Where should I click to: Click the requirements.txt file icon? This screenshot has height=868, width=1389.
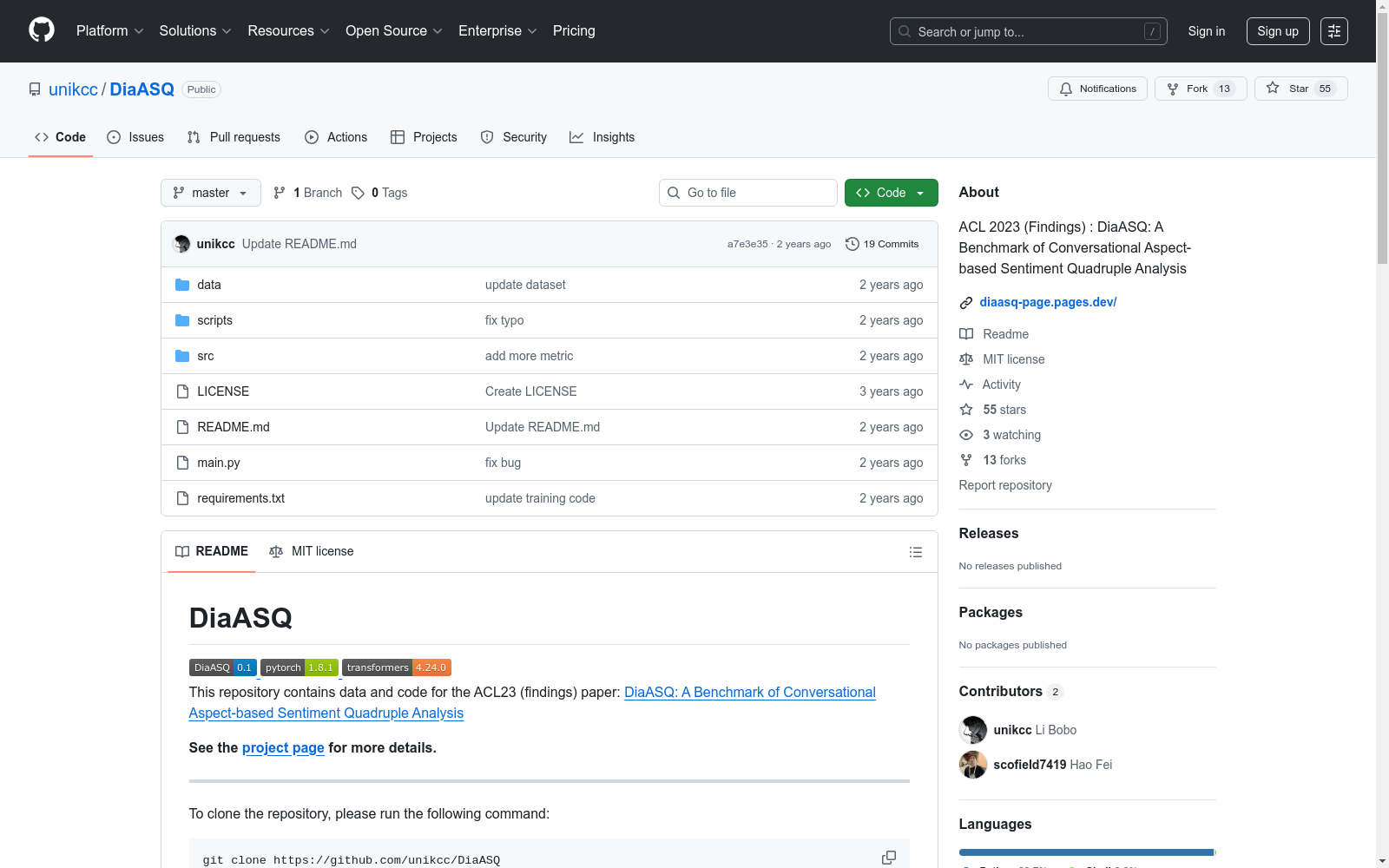(182, 498)
